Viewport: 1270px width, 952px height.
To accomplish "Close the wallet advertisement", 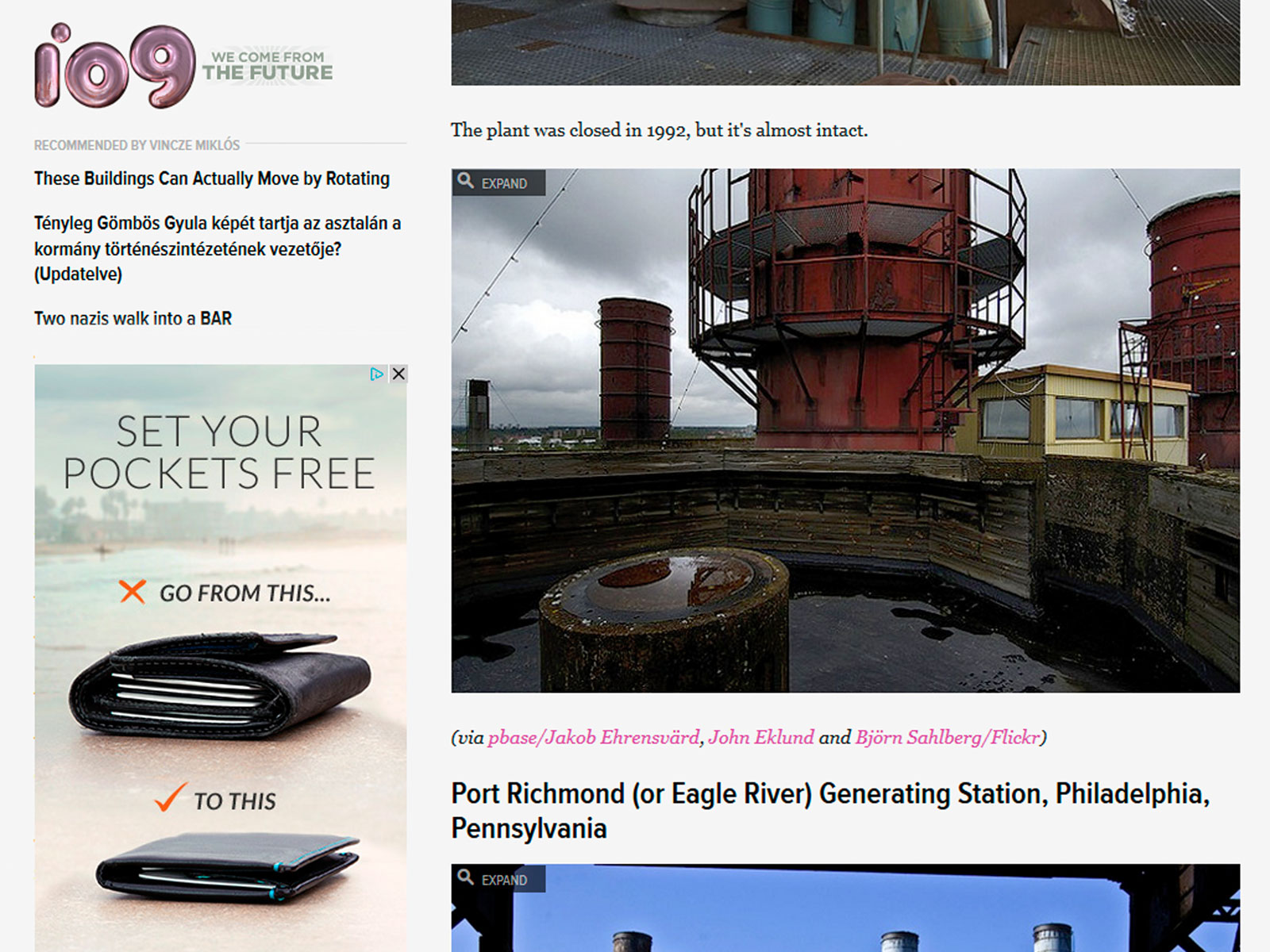I will pos(398,374).
